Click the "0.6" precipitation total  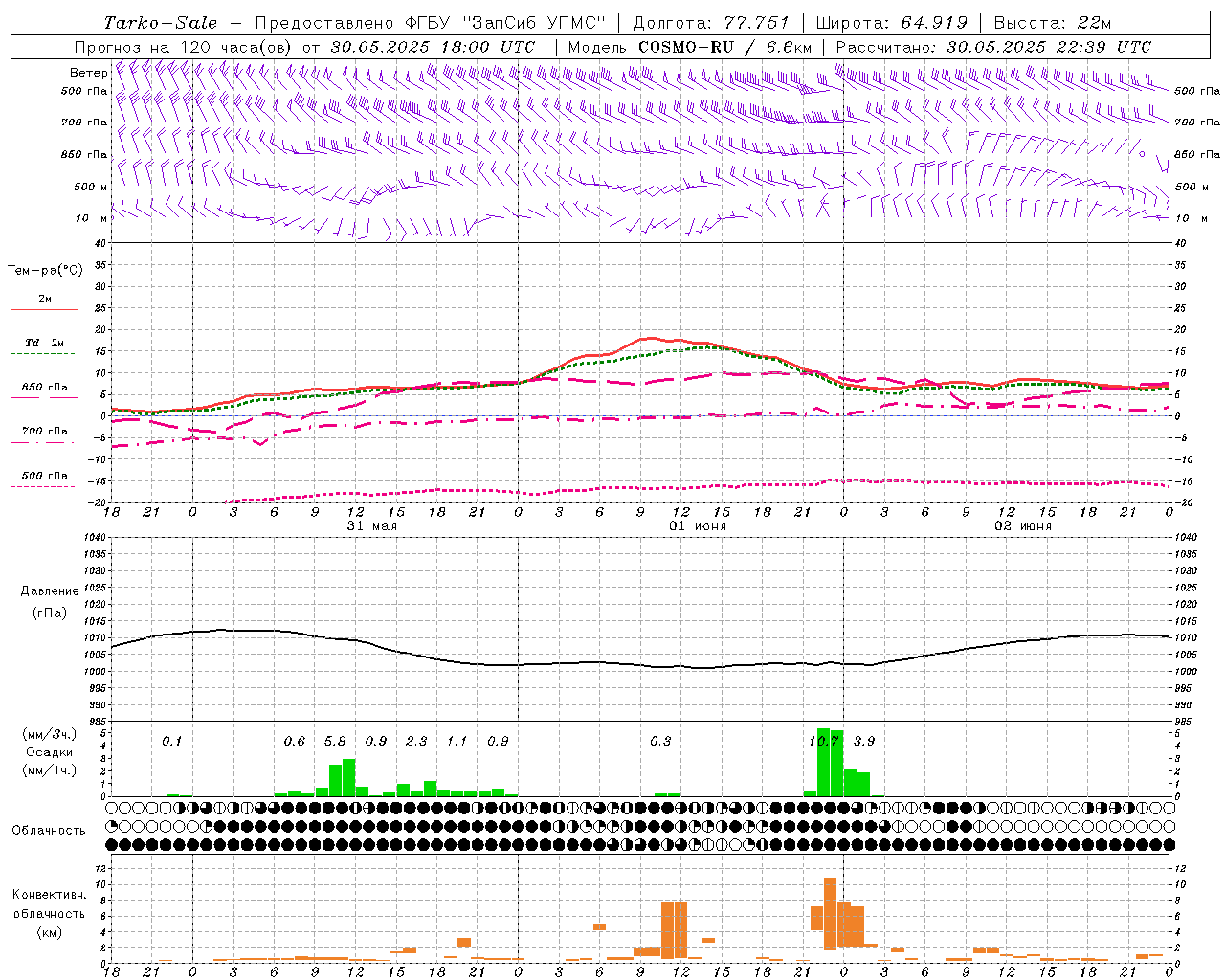(x=295, y=741)
